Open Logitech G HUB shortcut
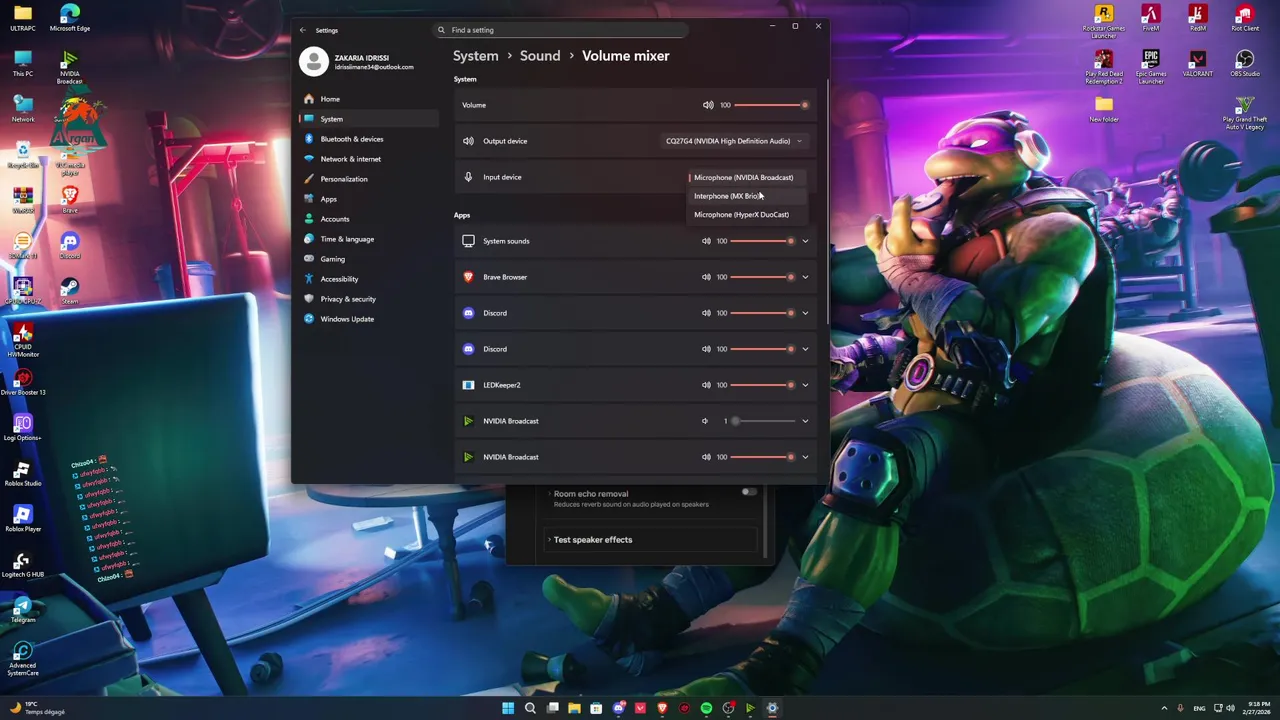The height and width of the screenshot is (720, 1280). click(22, 565)
